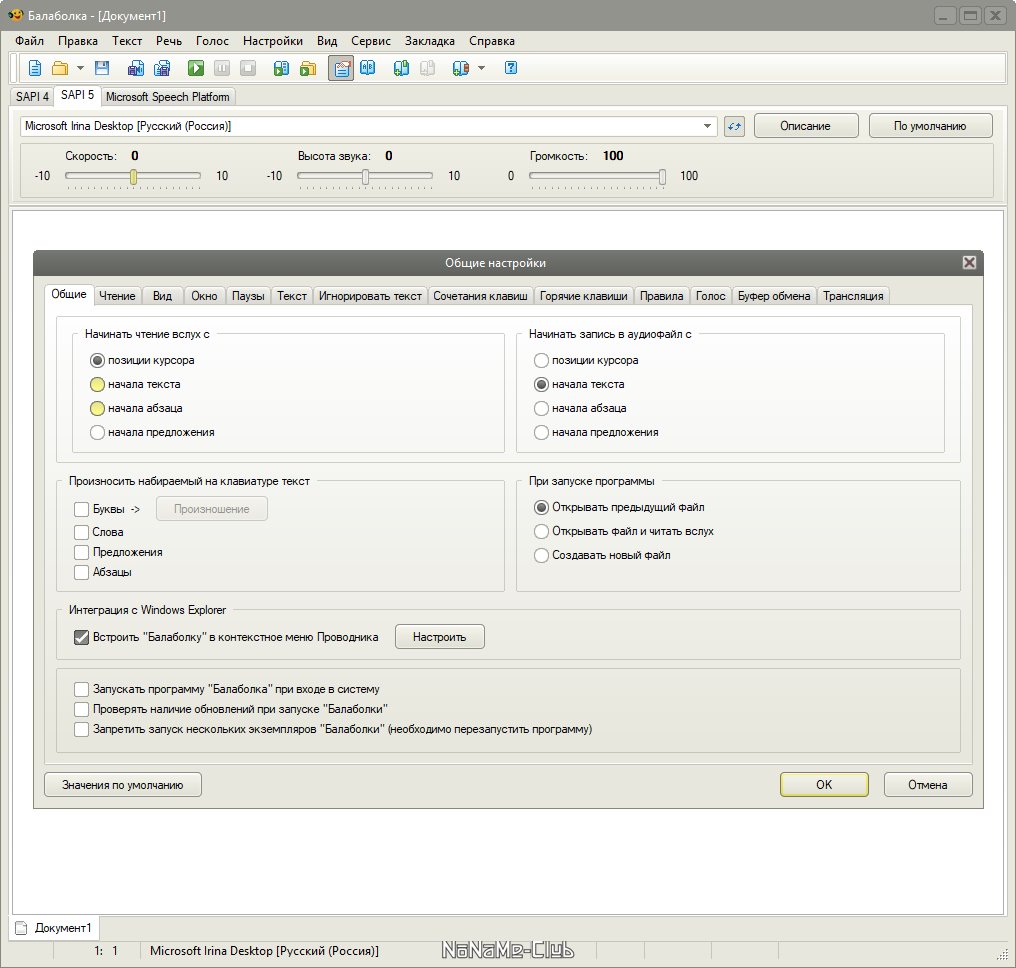This screenshot has height=968, width=1016.
Task: Switch to the Горячие клавиши tab
Action: pos(584,296)
